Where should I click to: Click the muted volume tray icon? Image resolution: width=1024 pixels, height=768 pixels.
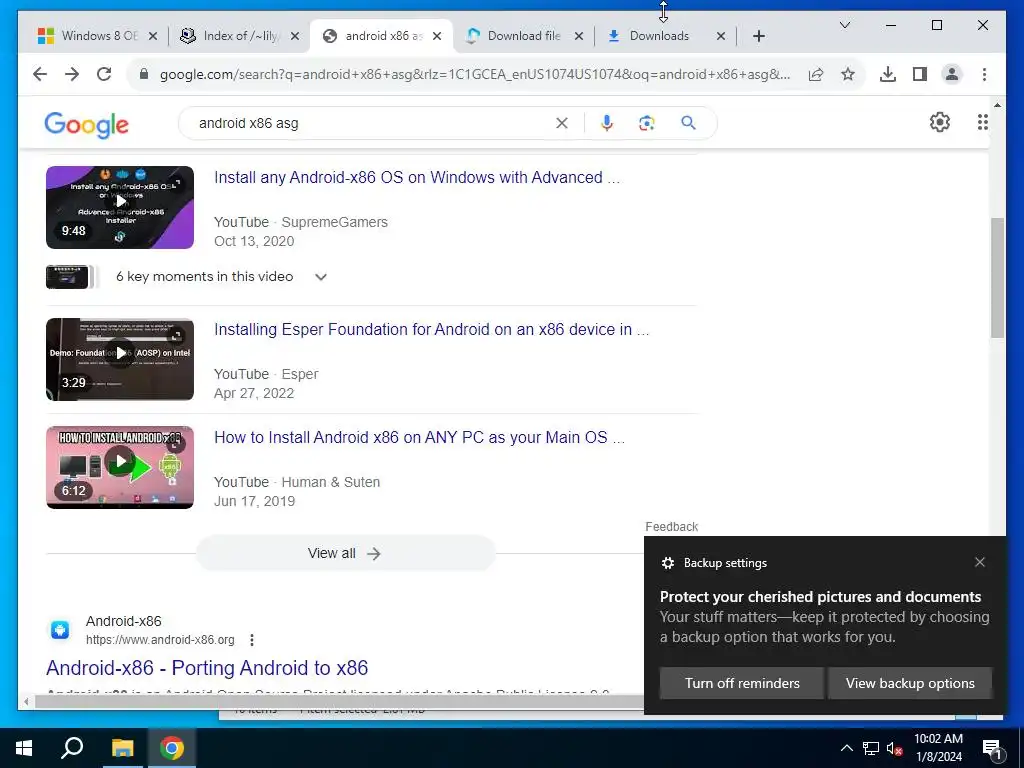point(895,748)
